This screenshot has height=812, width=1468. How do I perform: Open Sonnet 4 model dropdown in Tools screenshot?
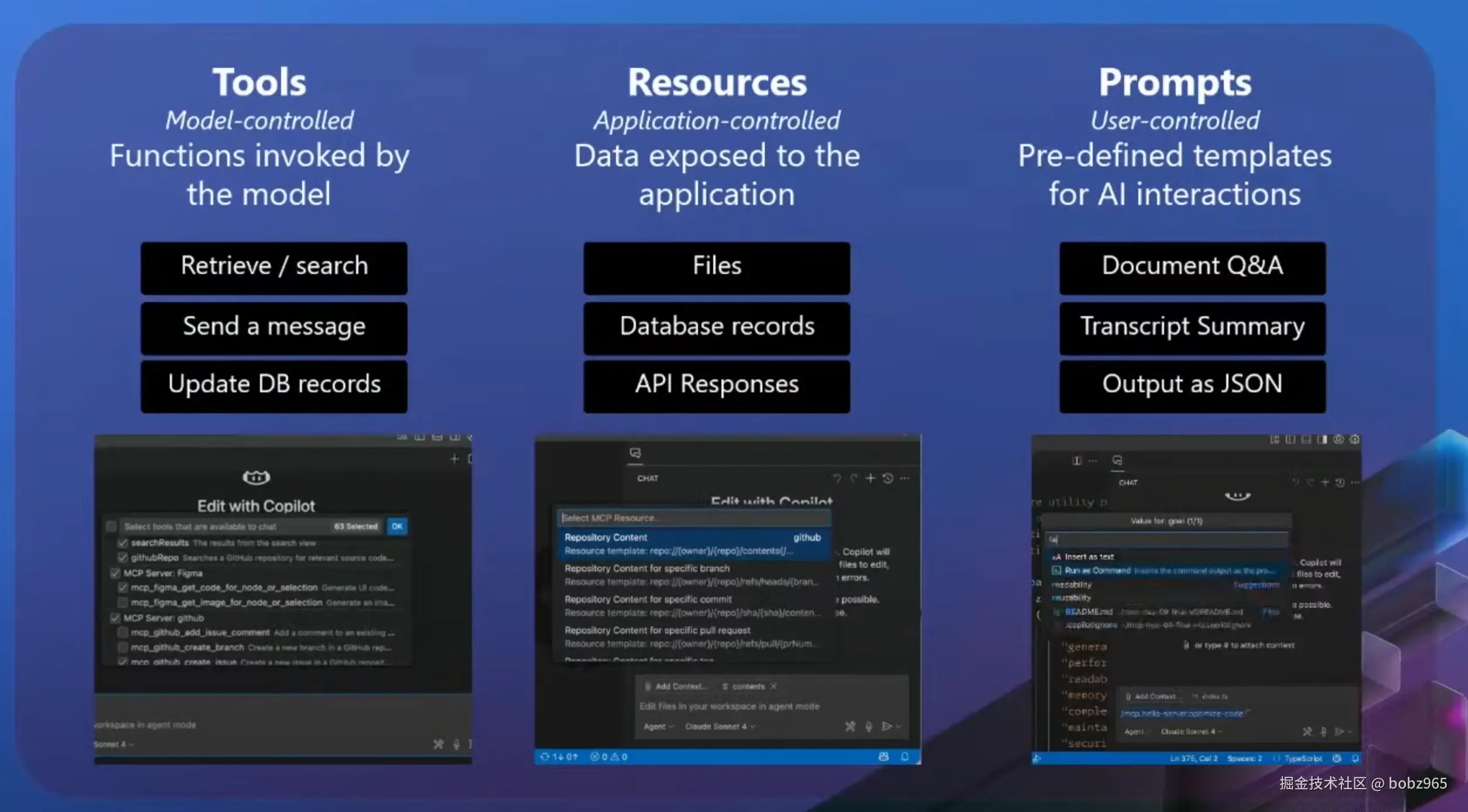[x=114, y=744]
